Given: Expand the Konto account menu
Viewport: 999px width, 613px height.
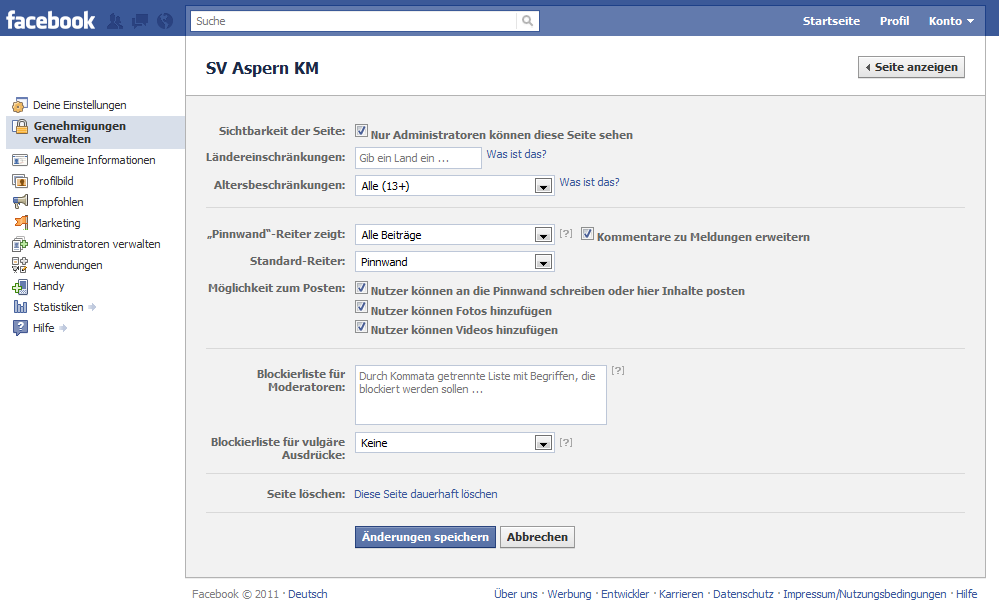Looking at the screenshot, I should (x=951, y=21).
